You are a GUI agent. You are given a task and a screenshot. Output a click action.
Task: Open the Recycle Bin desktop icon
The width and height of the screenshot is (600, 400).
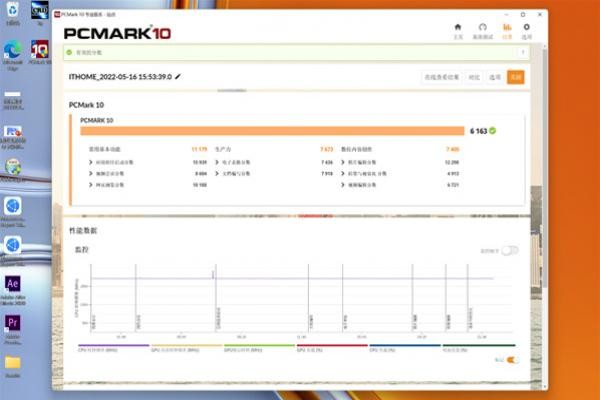click(13, 14)
